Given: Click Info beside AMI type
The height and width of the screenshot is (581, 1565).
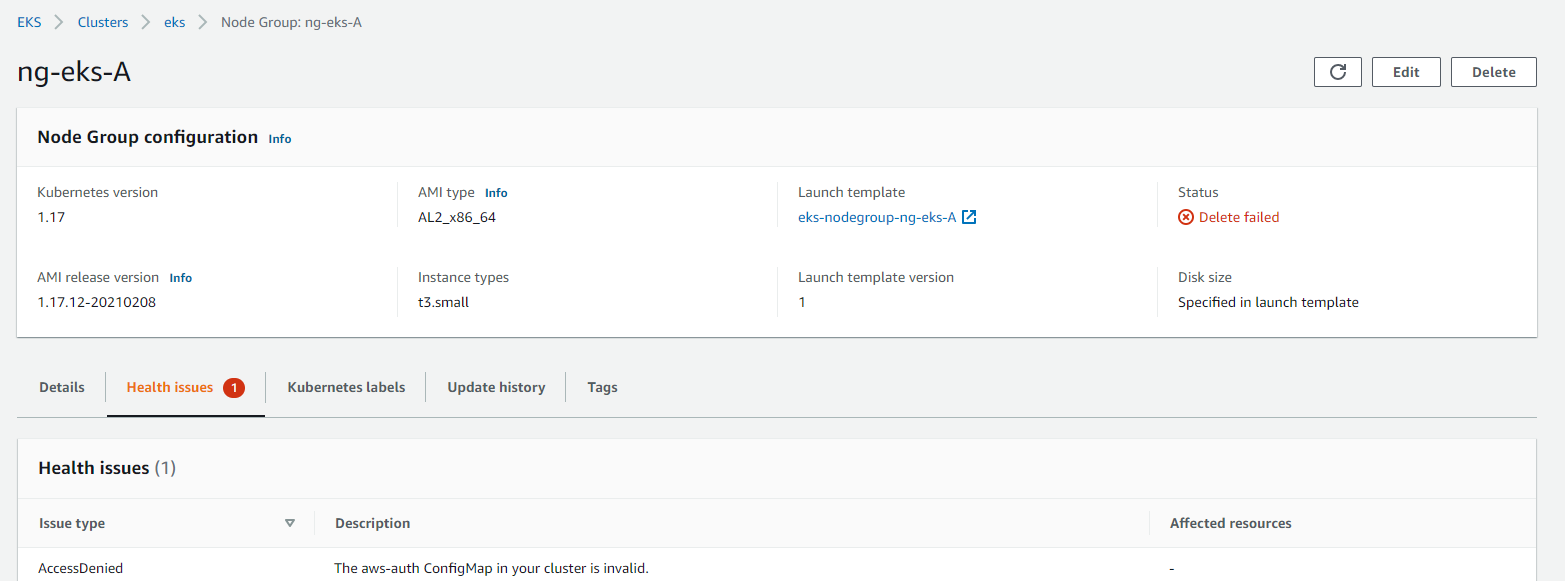Looking at the screenshot, I should (495, 192).
